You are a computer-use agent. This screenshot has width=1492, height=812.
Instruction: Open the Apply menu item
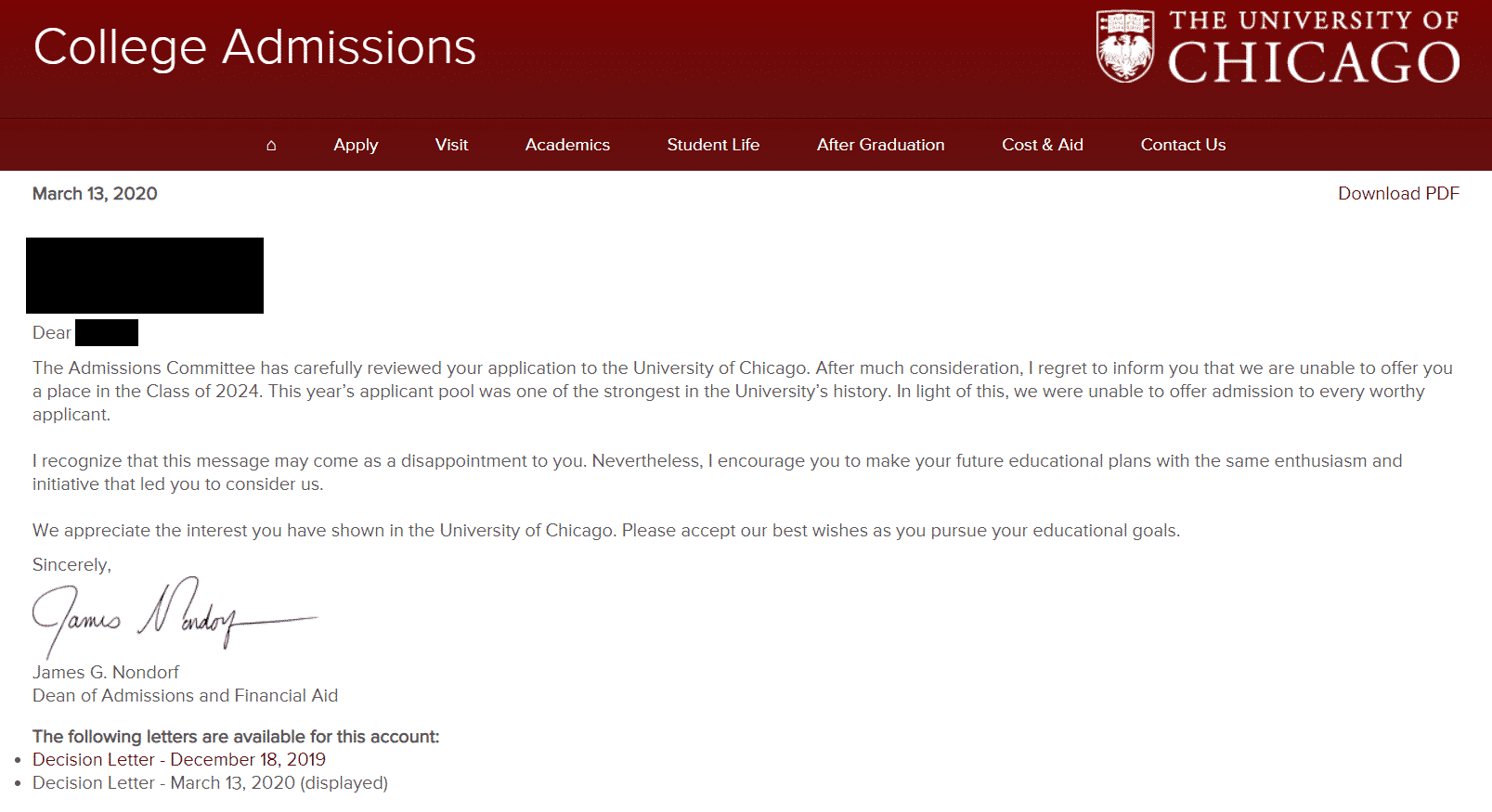point(356,145)
